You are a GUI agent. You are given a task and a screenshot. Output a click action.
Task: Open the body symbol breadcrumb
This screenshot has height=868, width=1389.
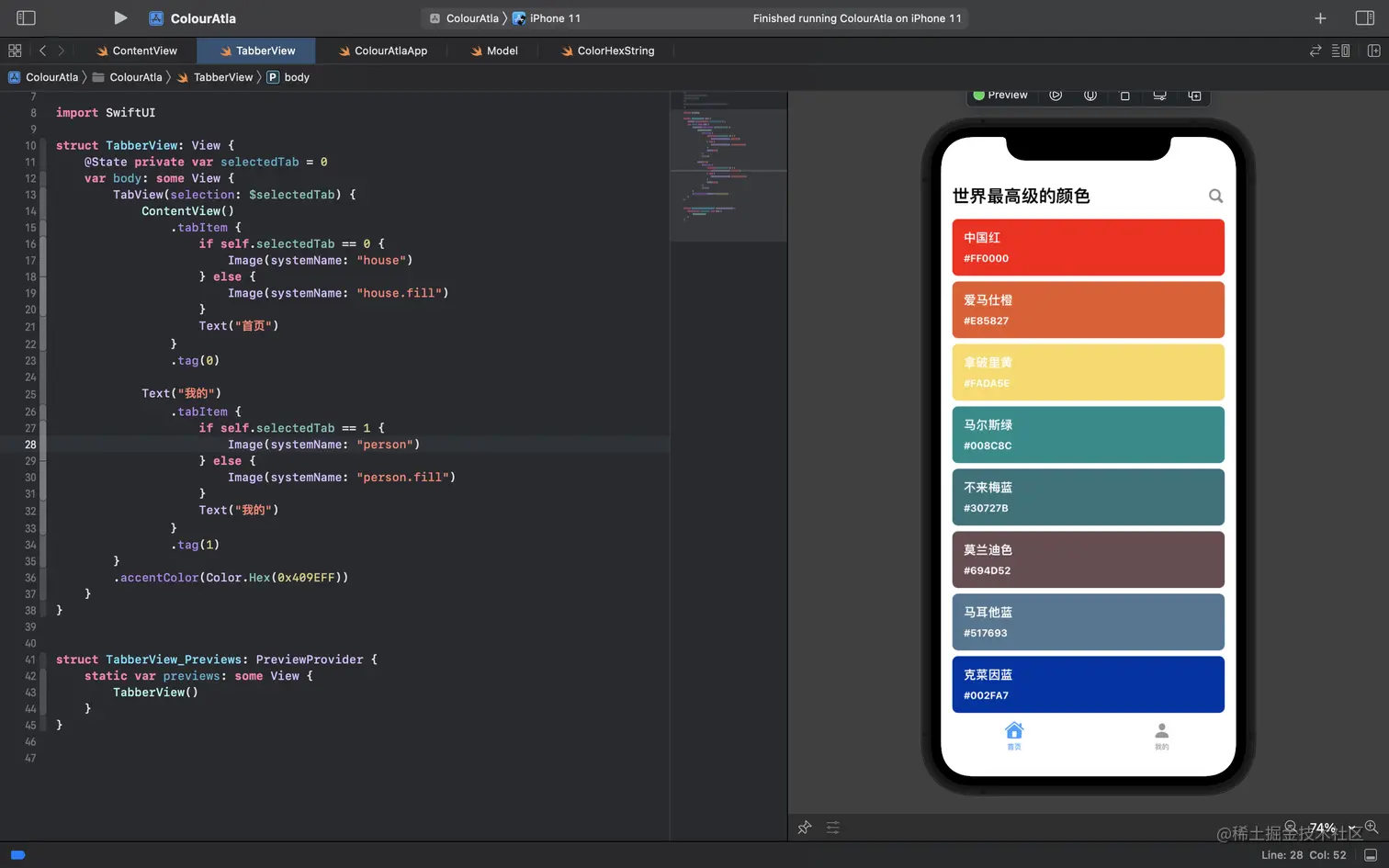[x=288, y=77]
